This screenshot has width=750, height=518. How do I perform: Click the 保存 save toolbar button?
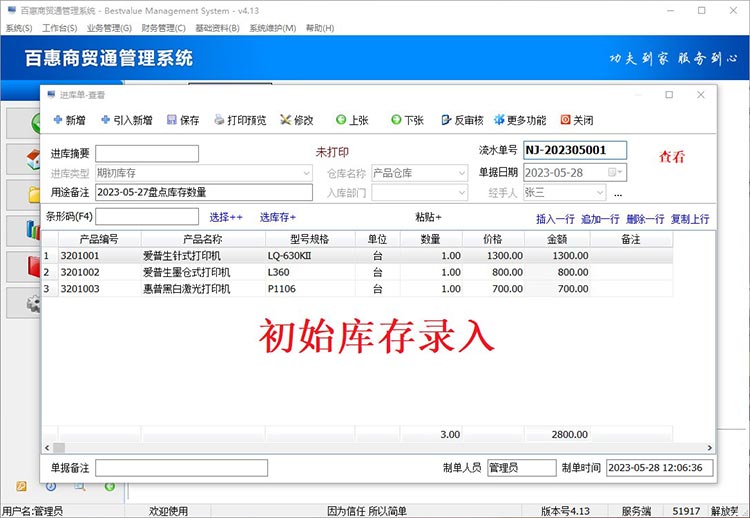[x=183, y=120]
